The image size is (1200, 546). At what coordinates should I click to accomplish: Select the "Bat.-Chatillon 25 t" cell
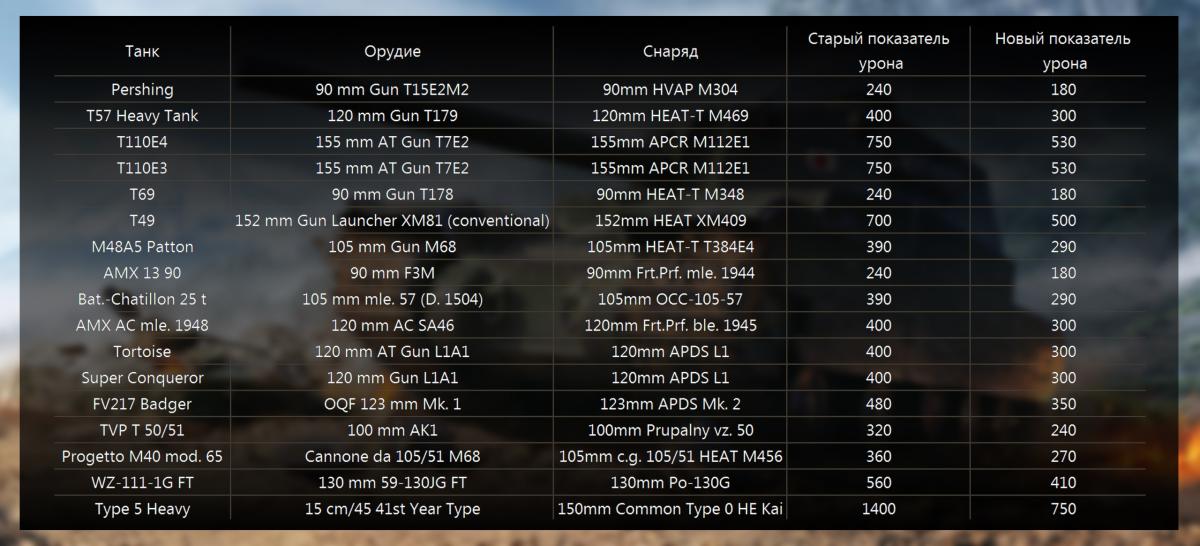click(x=142, y=299)
